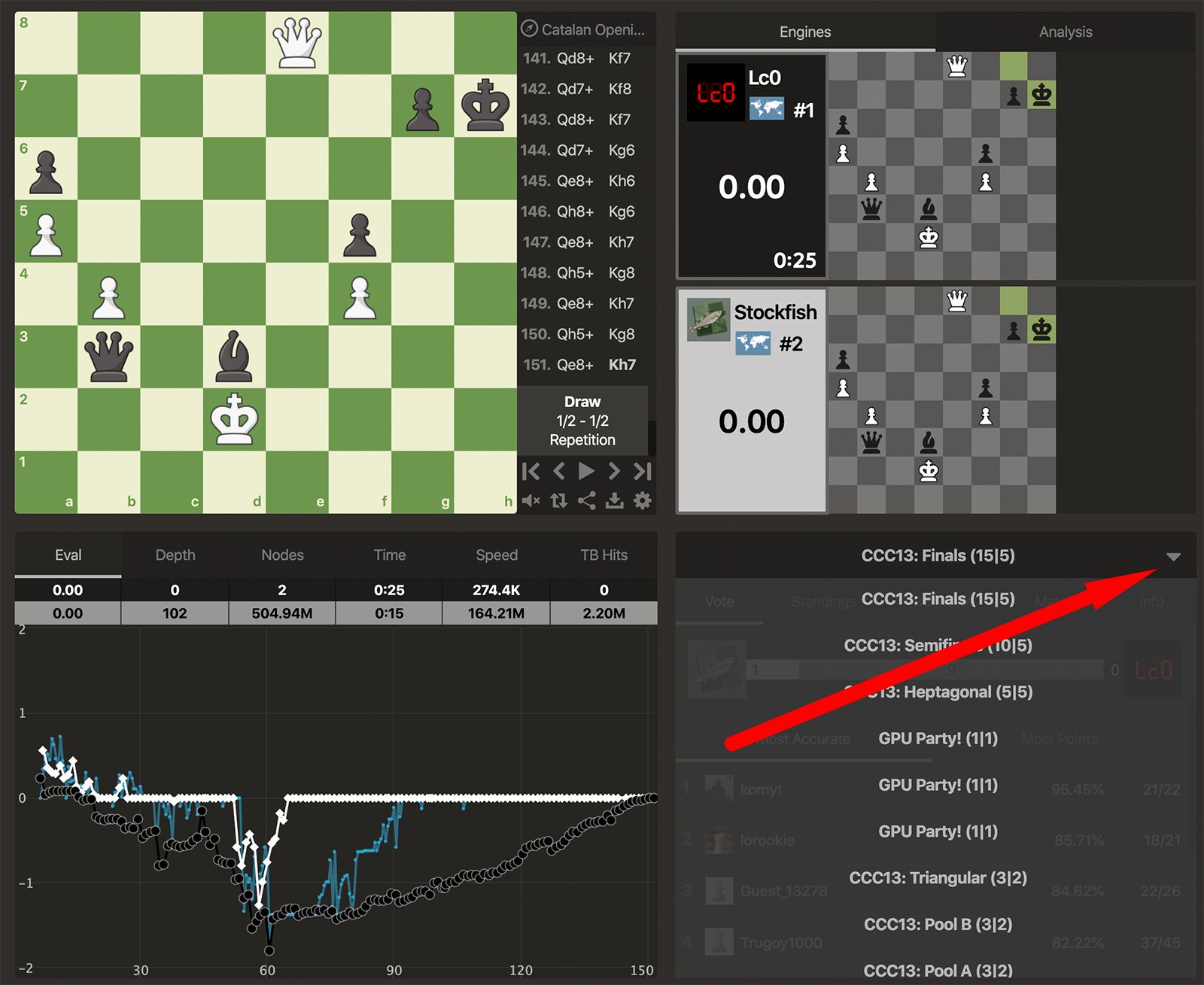This screenshot has height=985, width=1204.
Task: Click the Lc0 preview mini board
Action: 942,166
